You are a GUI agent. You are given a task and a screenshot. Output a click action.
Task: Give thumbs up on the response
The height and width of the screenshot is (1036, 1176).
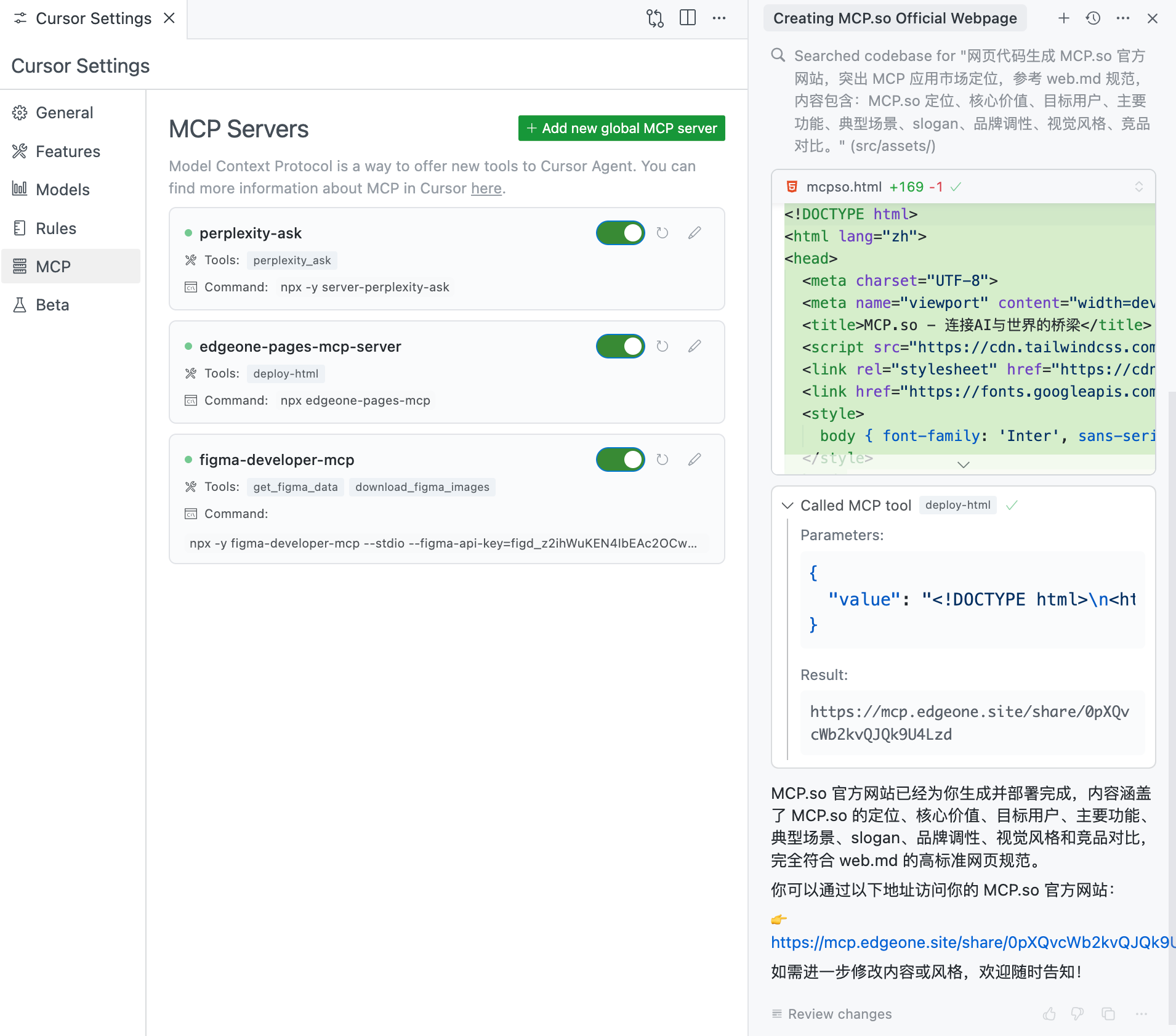tap(1049, 1014)
